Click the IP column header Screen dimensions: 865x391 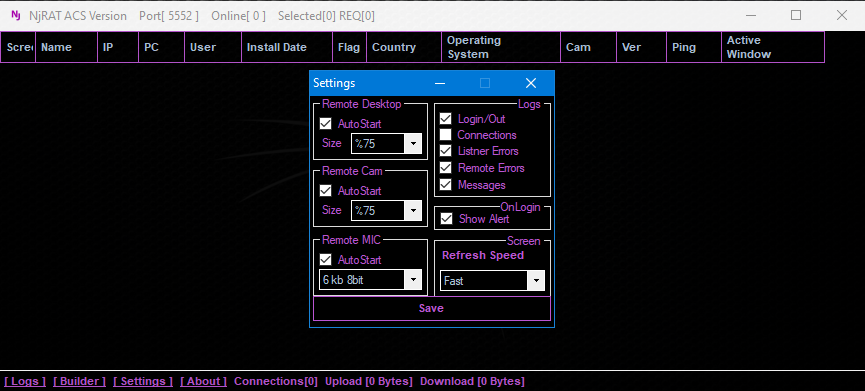click(x=118, y=47)
